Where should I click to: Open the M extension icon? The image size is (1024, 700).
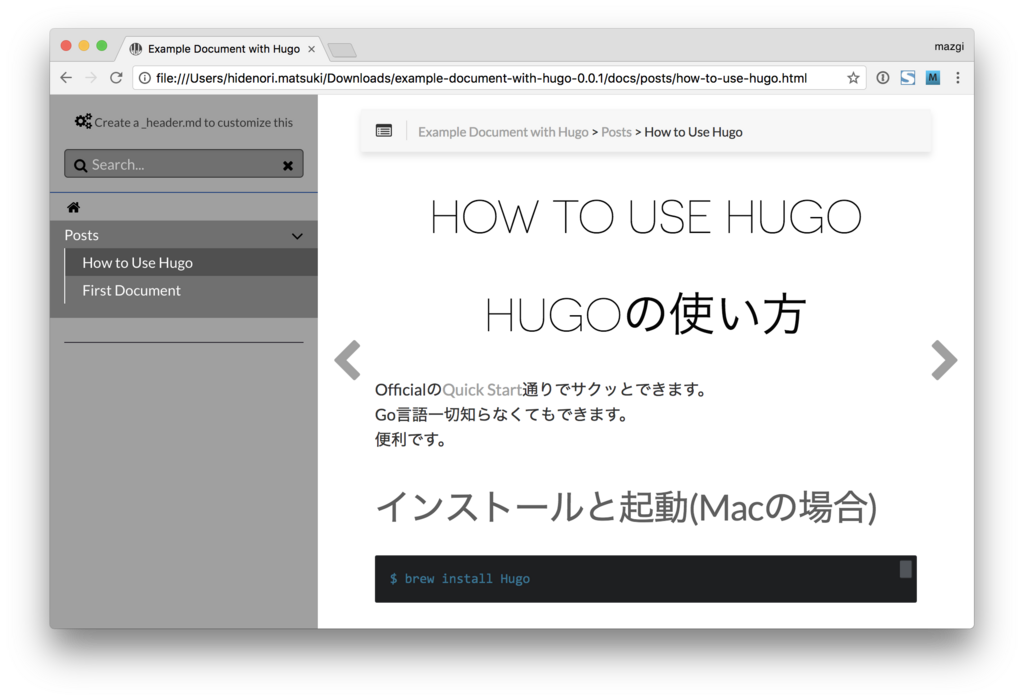tap(933, 78)
